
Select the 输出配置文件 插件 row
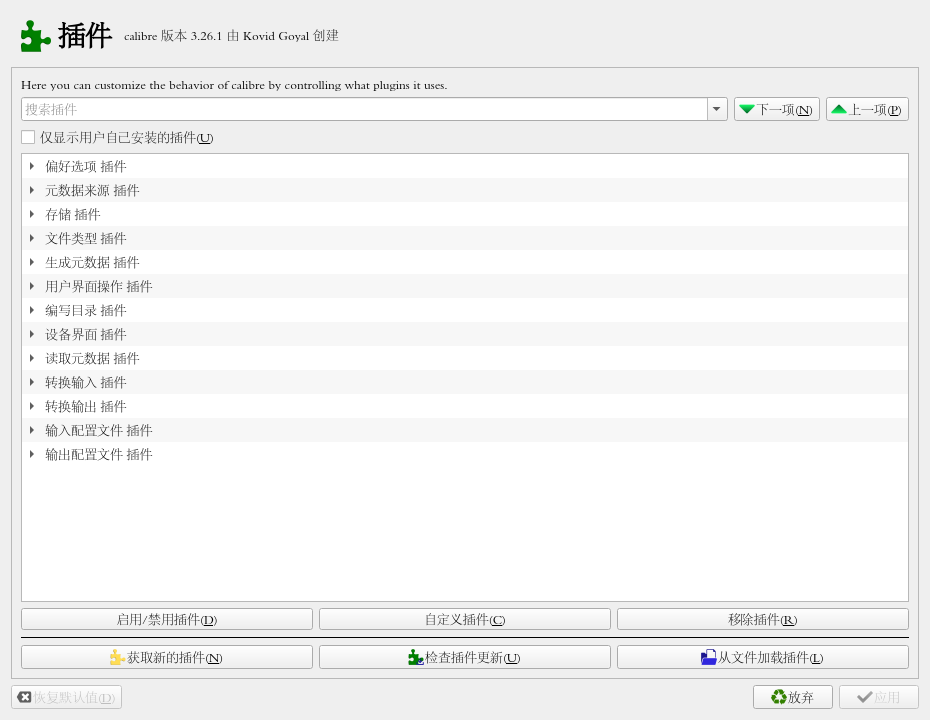[99, 454]
